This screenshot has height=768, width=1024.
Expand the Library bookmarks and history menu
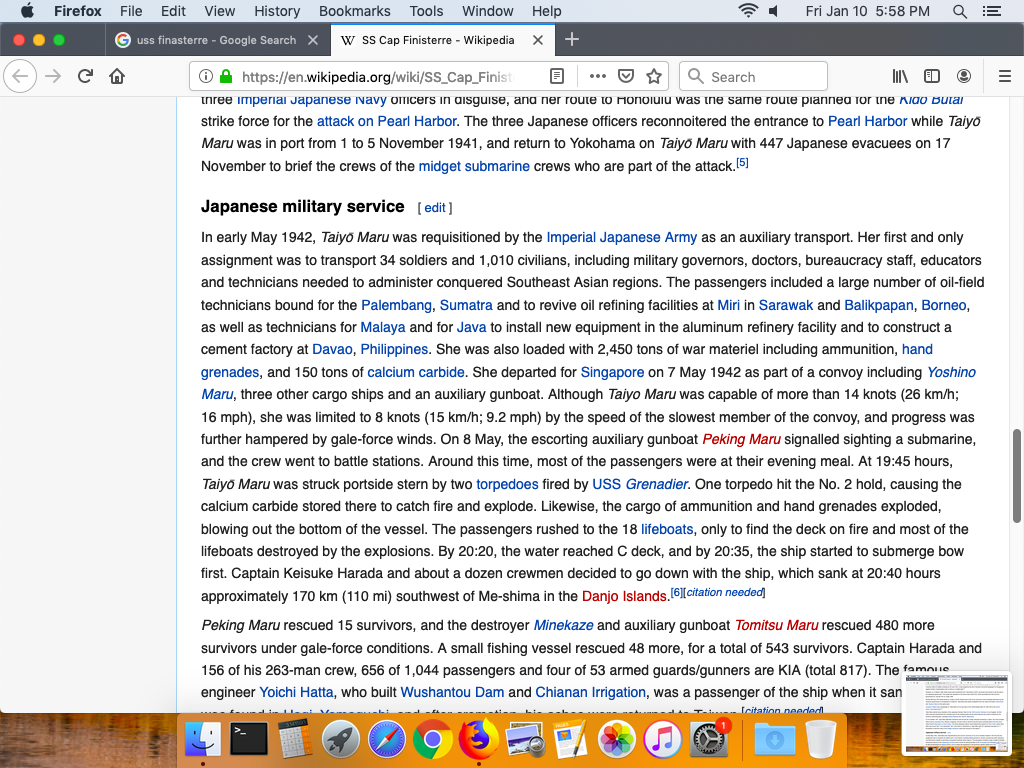point(900,77)
